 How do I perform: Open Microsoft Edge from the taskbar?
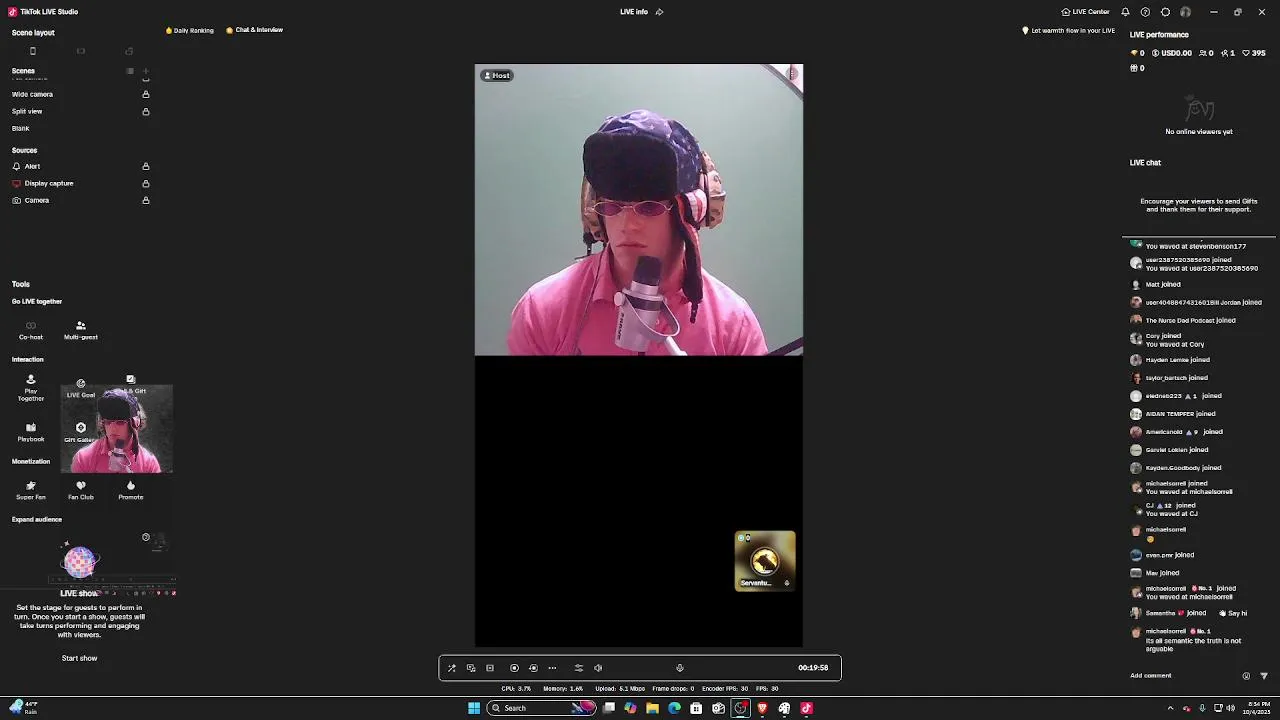(674, 708)
